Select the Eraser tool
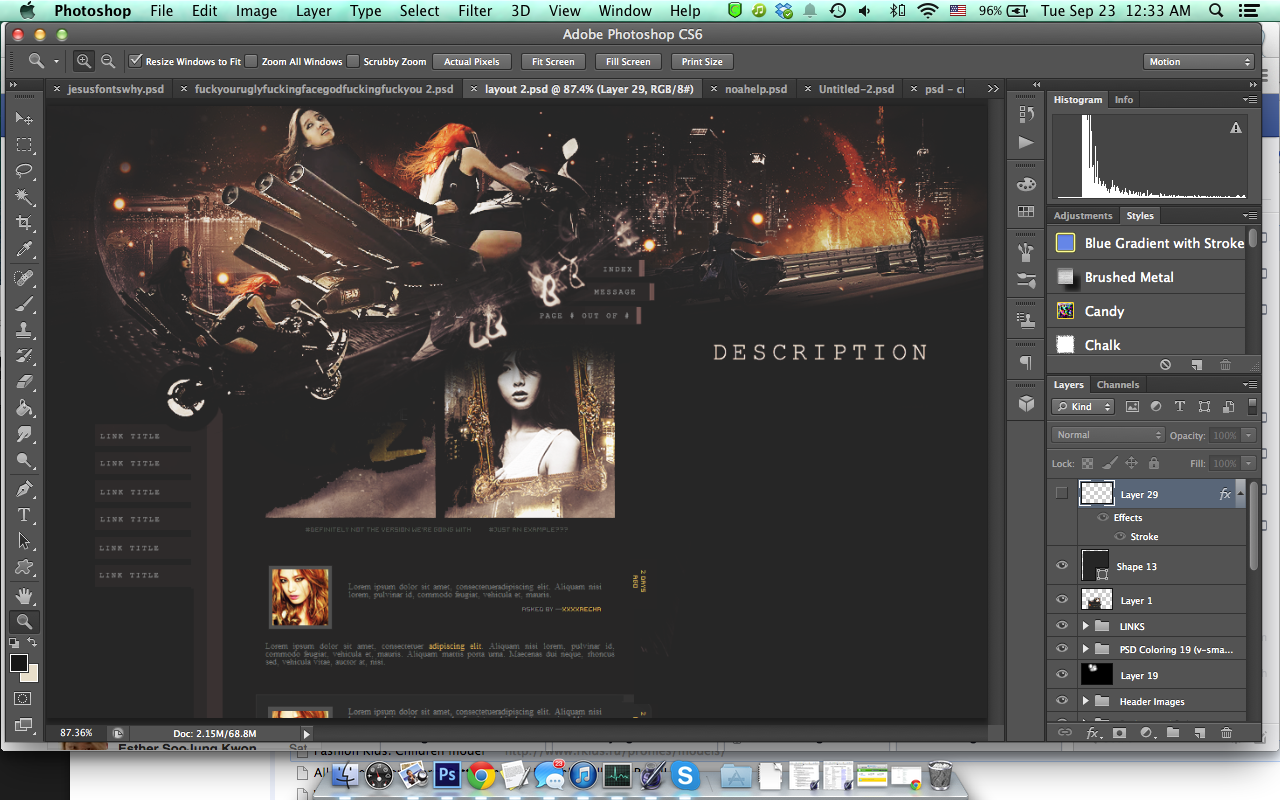Viewport: 1280px width, 800px height. 24,382
